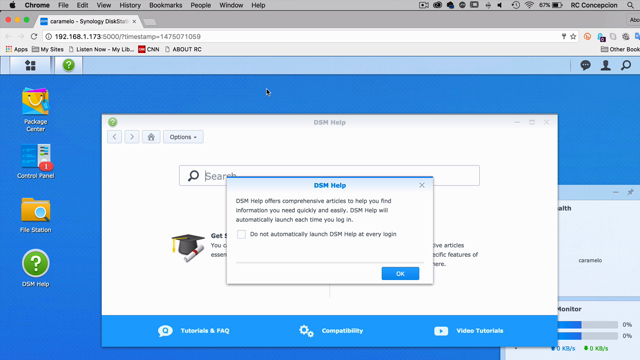Click the battery status icon
This screenshot has height=360, width=640.
[557, 5]
